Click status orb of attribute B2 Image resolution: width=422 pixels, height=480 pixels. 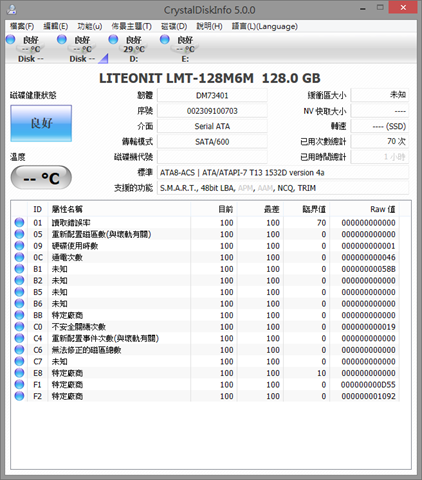coord(19,280)
